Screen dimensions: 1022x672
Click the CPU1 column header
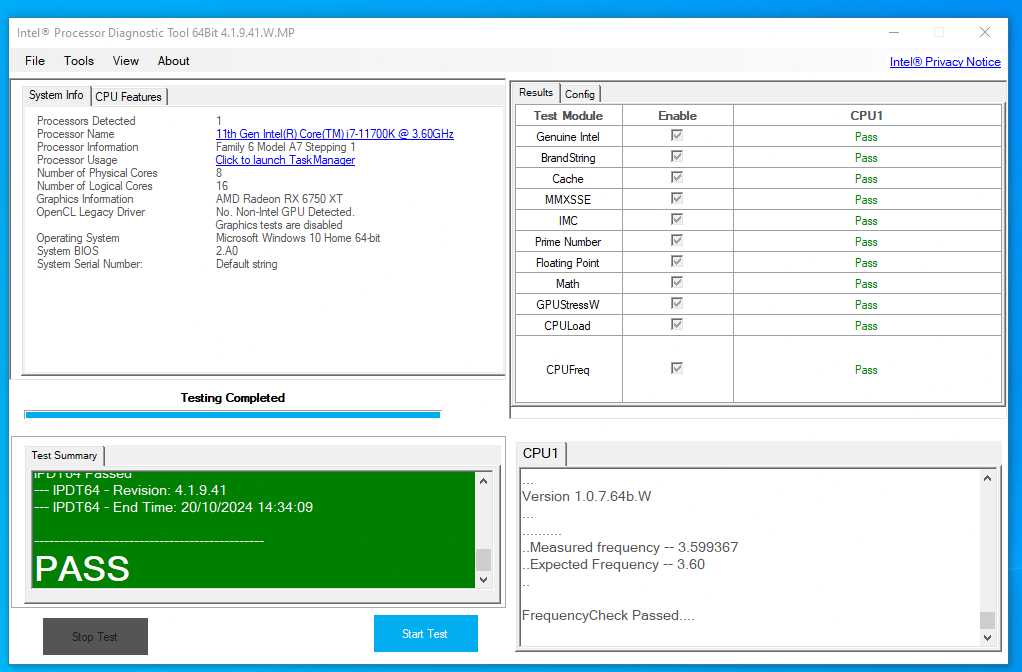tap(866, 115)
